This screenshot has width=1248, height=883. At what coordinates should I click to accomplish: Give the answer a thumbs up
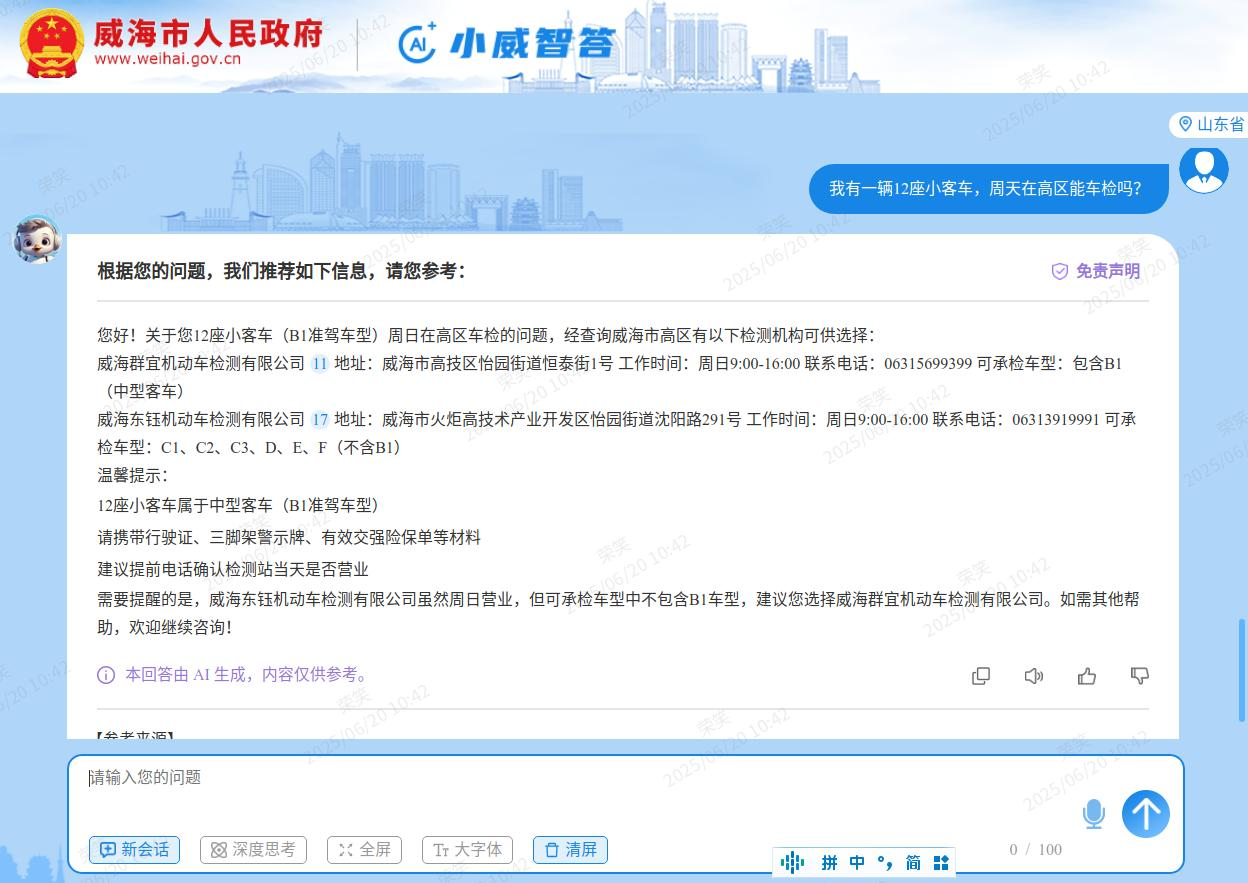coord(1087,676)
